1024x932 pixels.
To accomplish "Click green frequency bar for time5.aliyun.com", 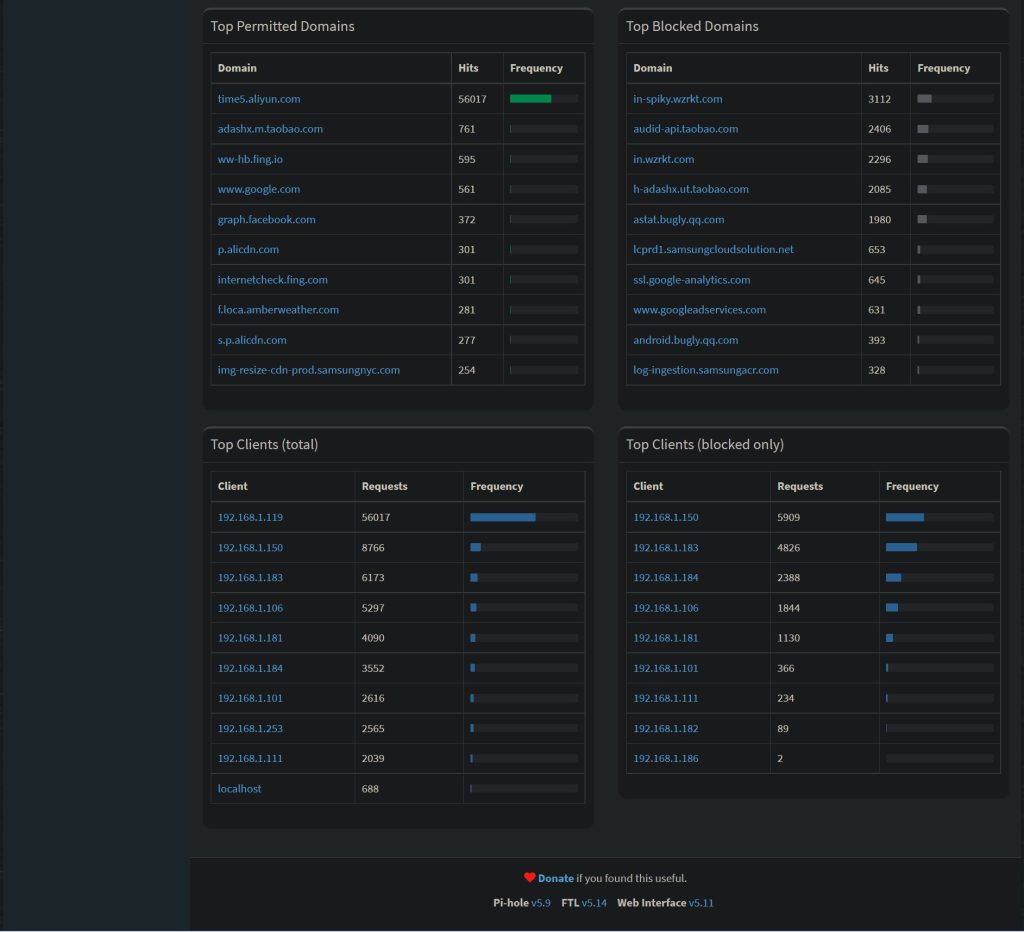I will coord(531,99).
